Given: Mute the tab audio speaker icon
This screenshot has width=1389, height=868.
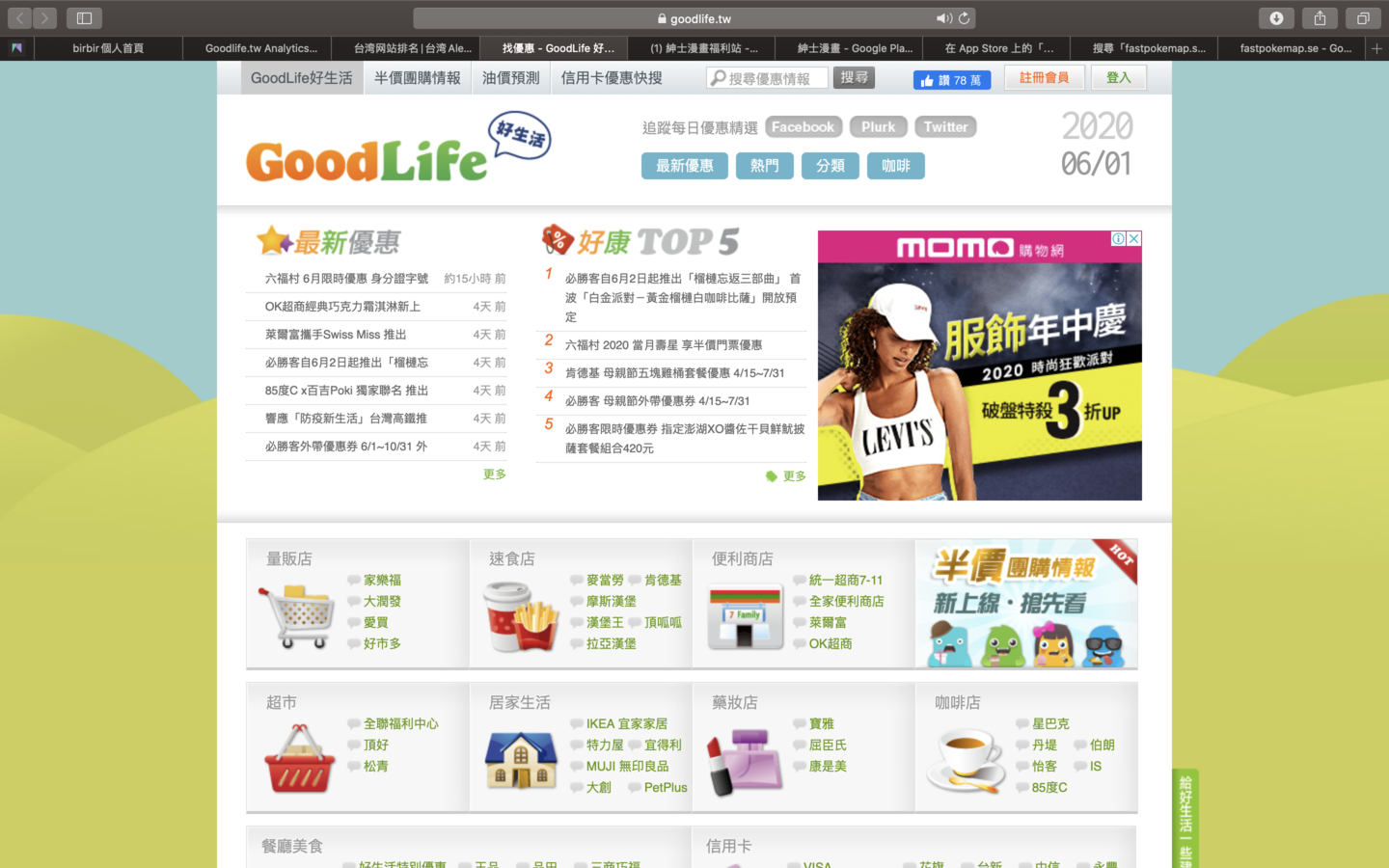Looking at the screenshot, I should [942, 18].
